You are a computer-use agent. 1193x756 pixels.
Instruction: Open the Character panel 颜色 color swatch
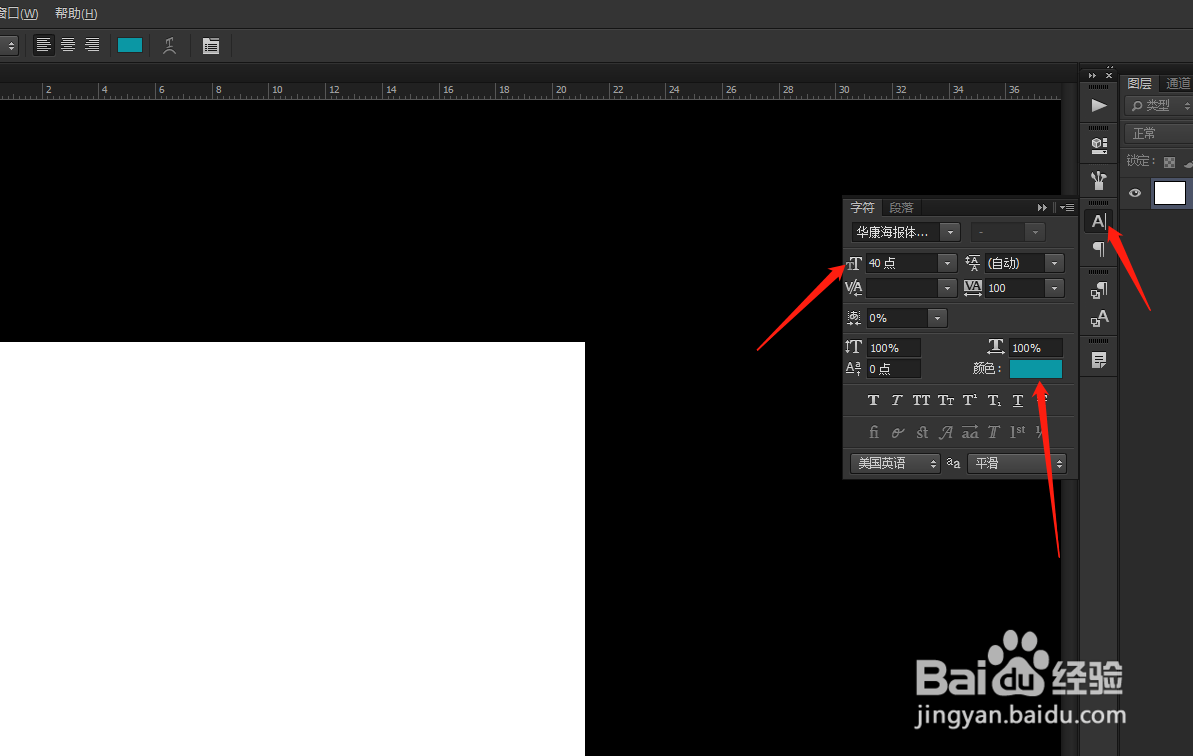coord(1036,369)
